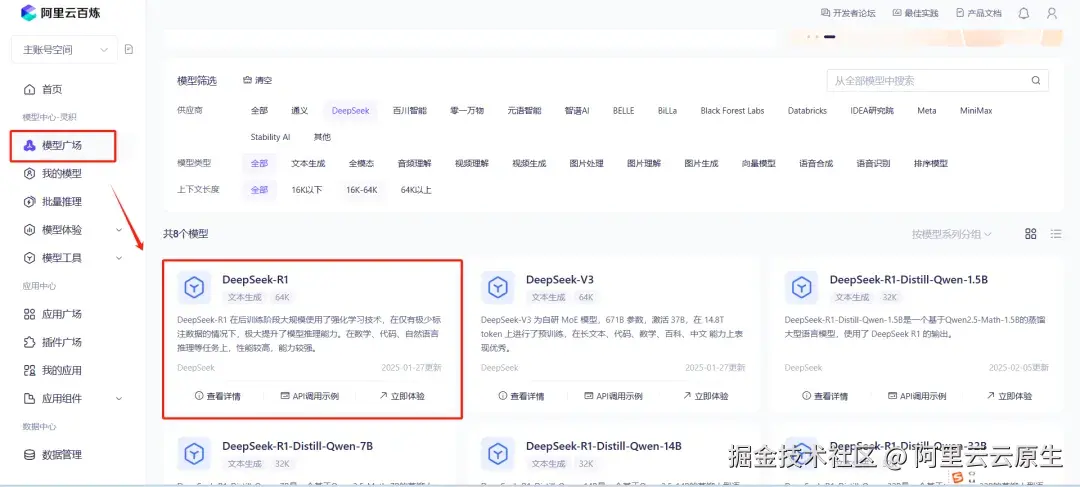Click the 共8个模型 count text

click(186, 234)
